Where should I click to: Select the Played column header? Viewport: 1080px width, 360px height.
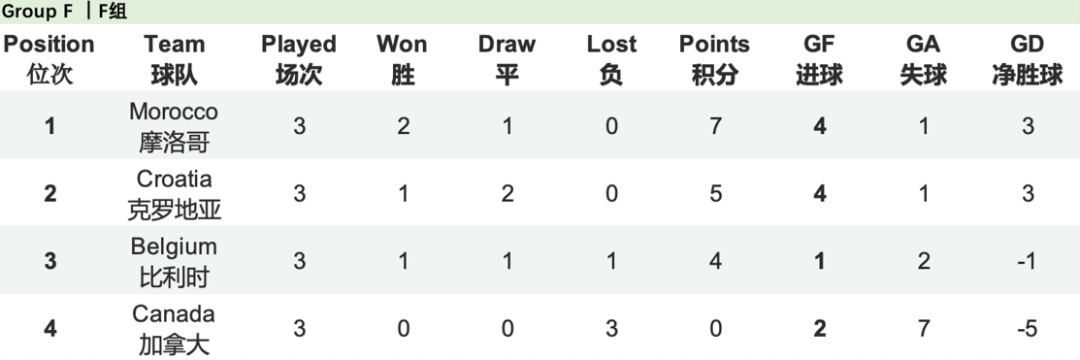(299, 59)
